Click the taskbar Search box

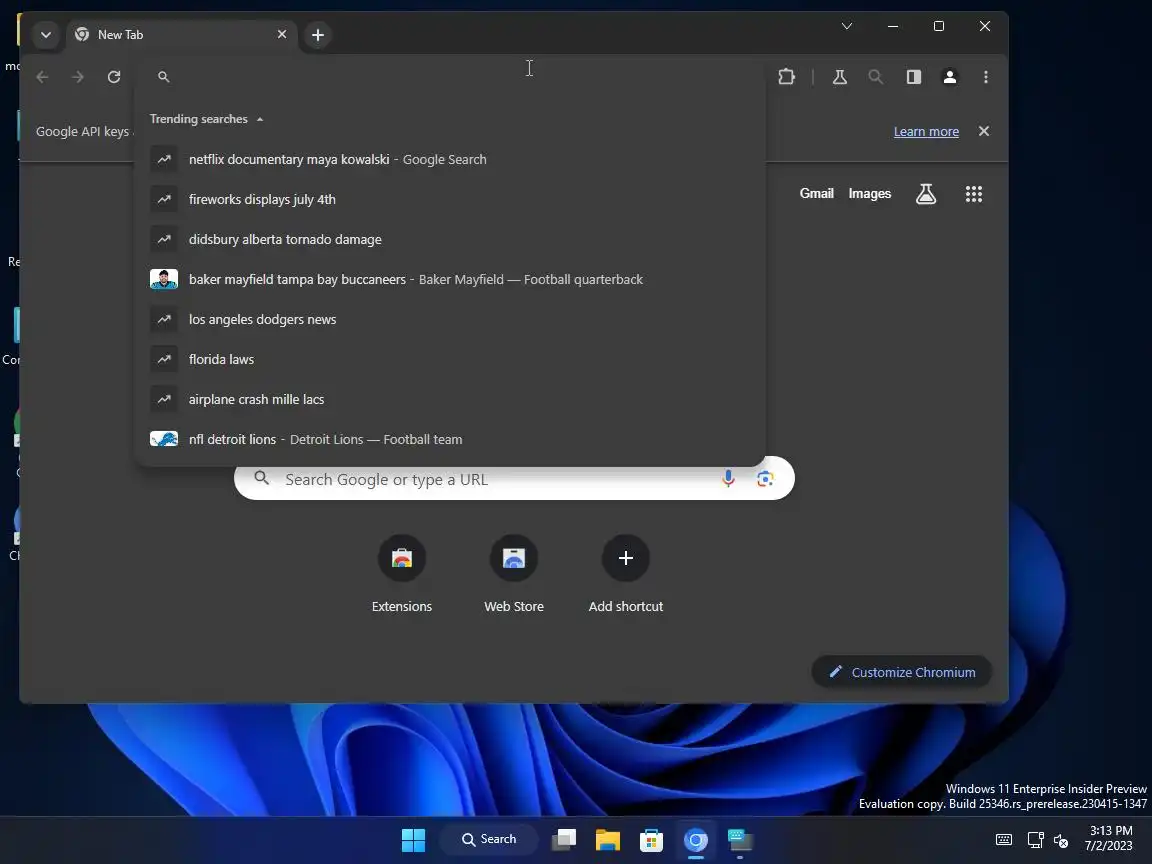[x=489, y=839]
